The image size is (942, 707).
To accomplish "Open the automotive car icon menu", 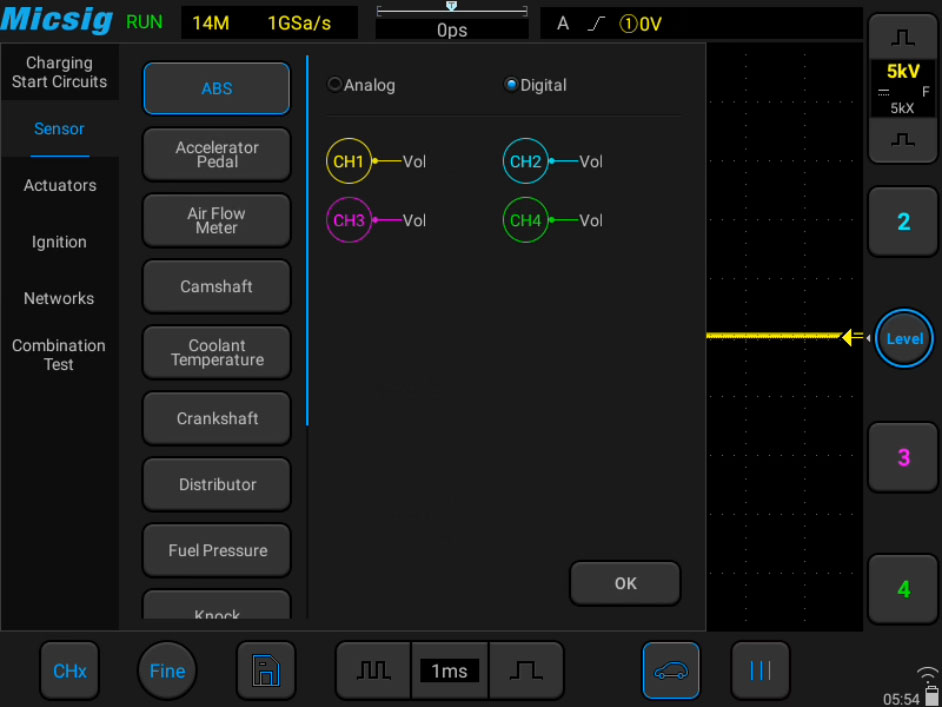I will pyautogui.click(x=670, y=670).
